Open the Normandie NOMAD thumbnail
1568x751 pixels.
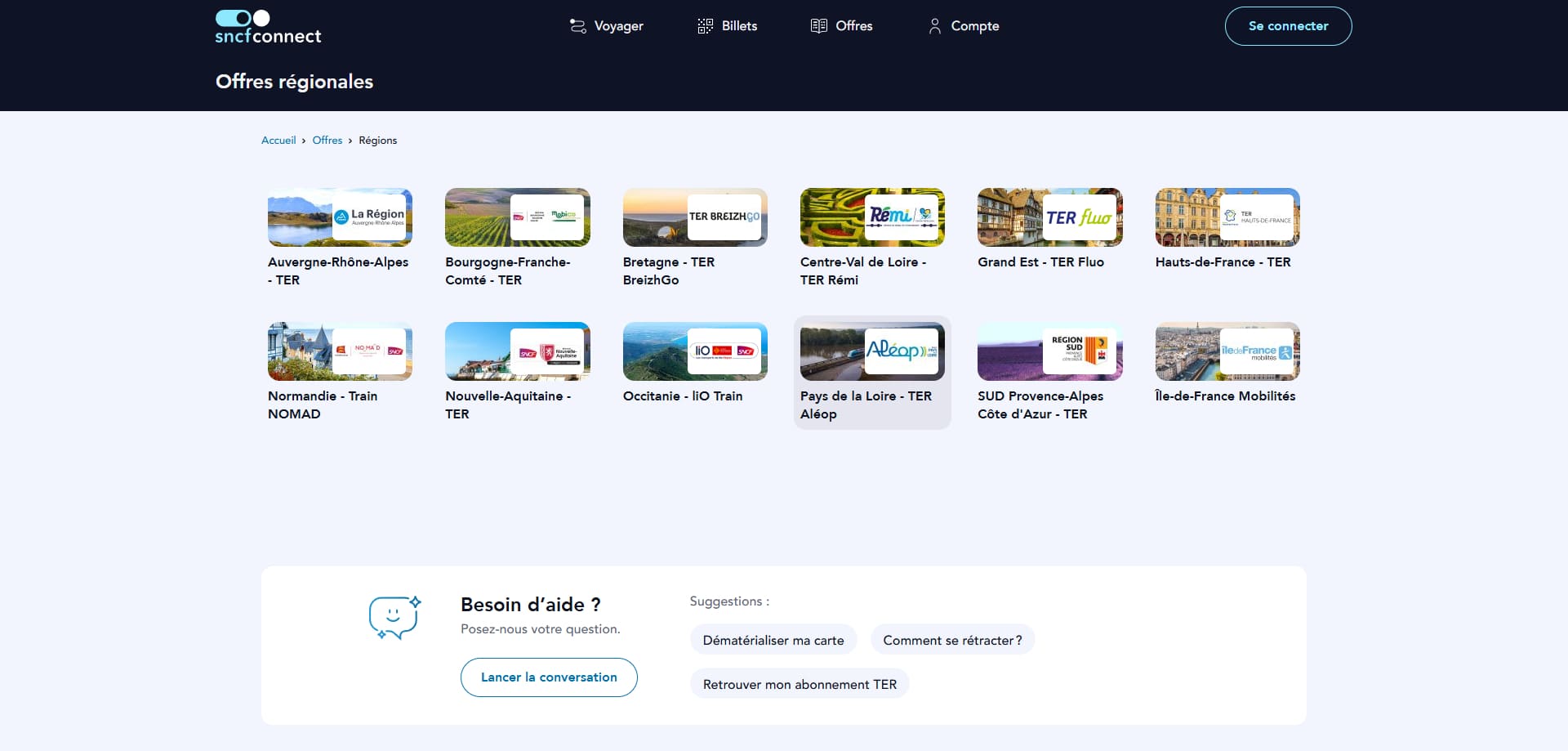pyautogui.click(x=340, y=351)
